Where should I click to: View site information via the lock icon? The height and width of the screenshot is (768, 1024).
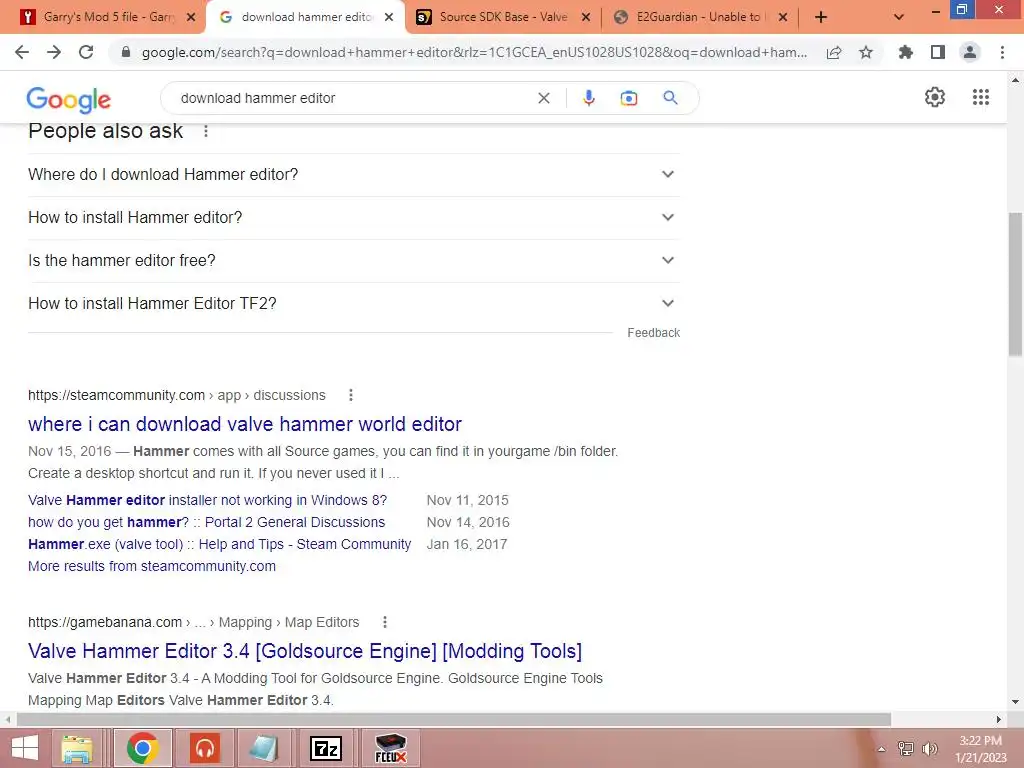coord(126,52)
